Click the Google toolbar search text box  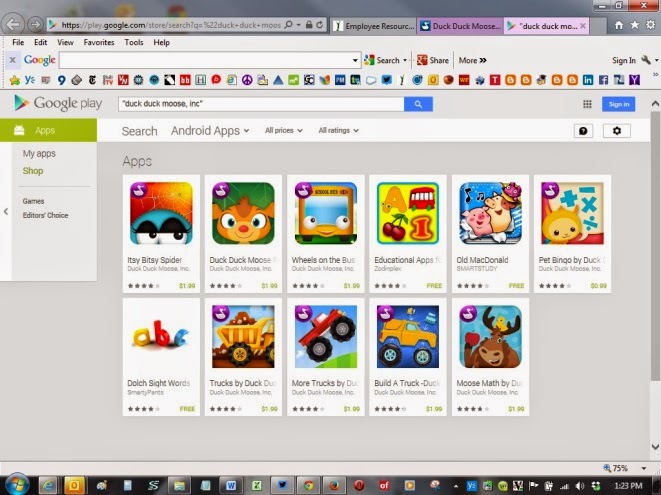pyautogui.click(x=205, y=60)
